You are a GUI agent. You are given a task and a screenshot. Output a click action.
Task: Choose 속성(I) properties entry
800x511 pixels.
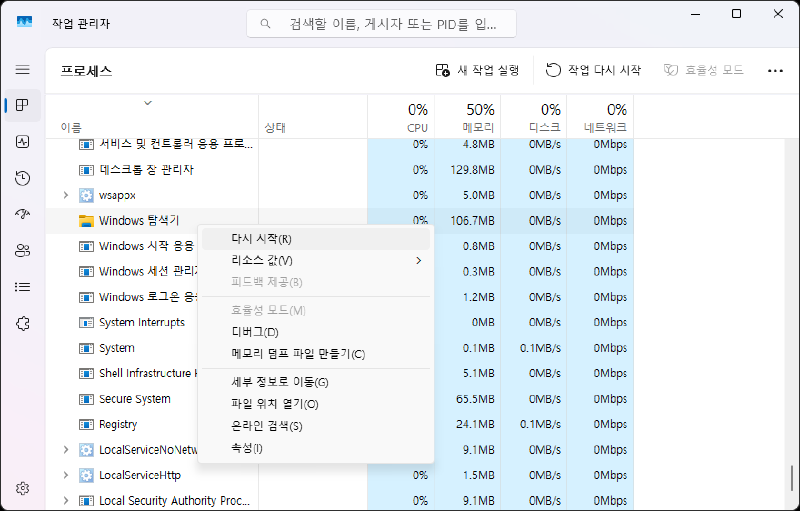pos(316,448)
